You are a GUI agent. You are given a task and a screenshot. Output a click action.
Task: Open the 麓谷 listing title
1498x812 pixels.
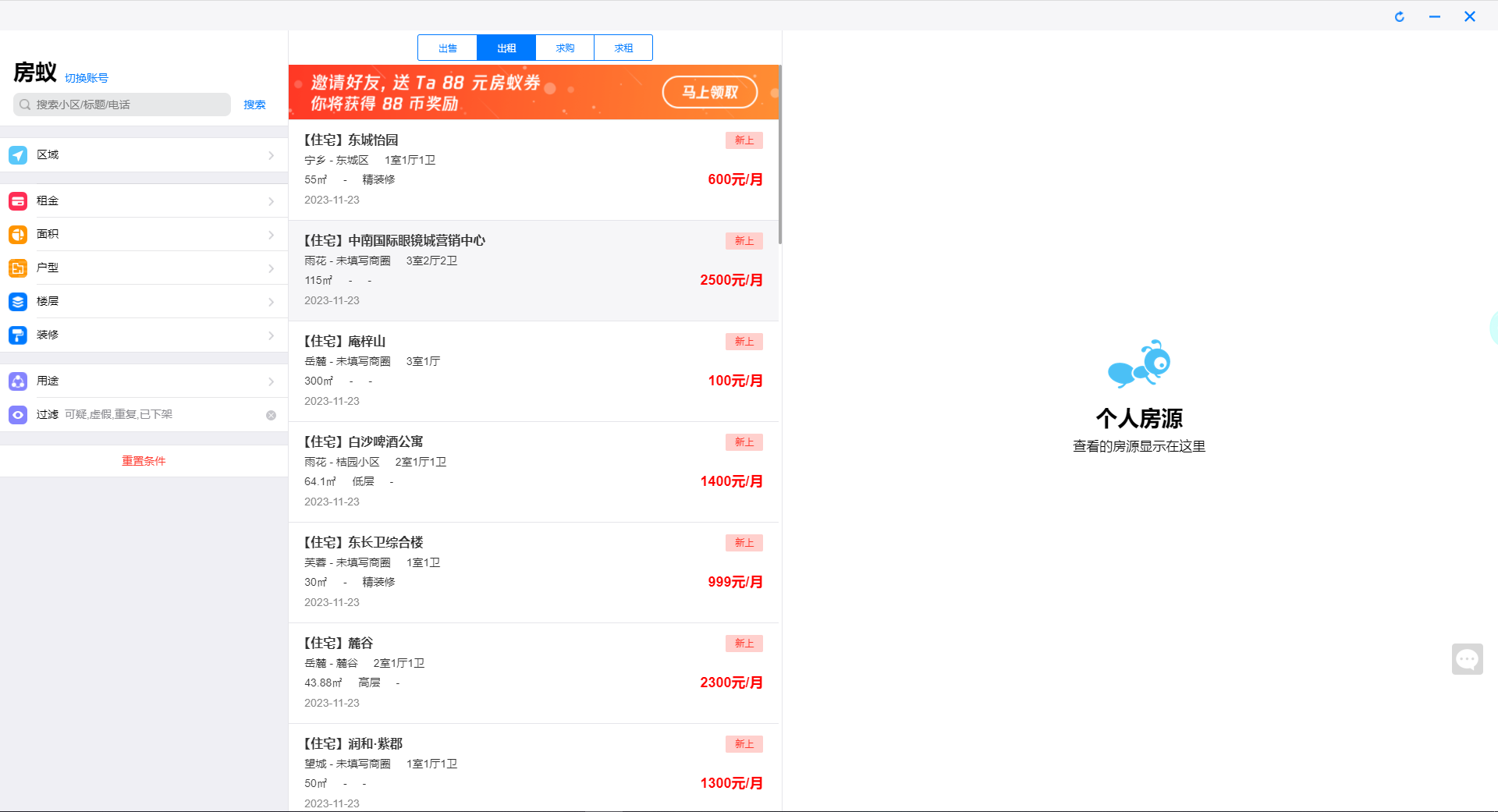pyautogui.click(x=339, y=644)
